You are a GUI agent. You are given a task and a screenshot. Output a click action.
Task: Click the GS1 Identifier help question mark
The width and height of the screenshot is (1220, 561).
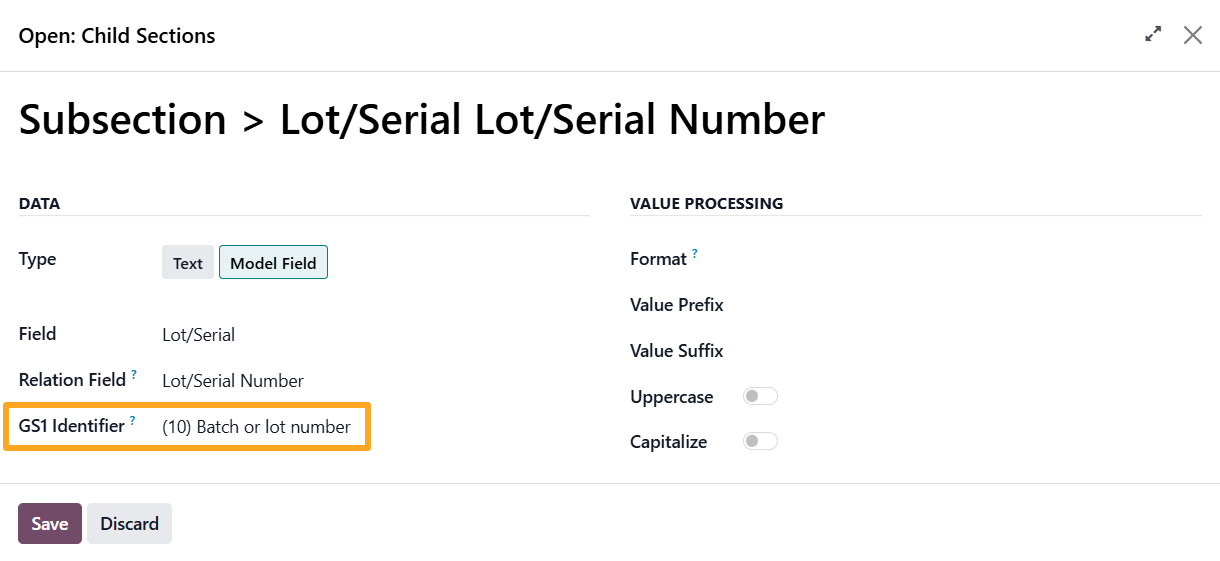click(132, 420)
